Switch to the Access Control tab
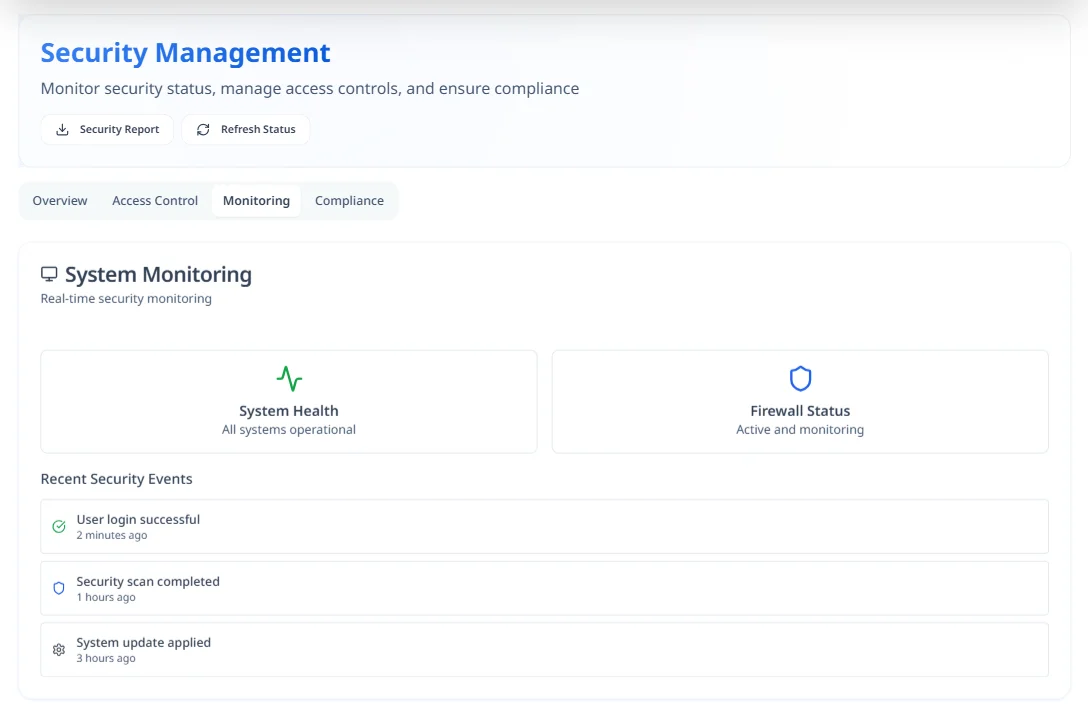This screenshot has height=728, width=1088. [155, 201]
